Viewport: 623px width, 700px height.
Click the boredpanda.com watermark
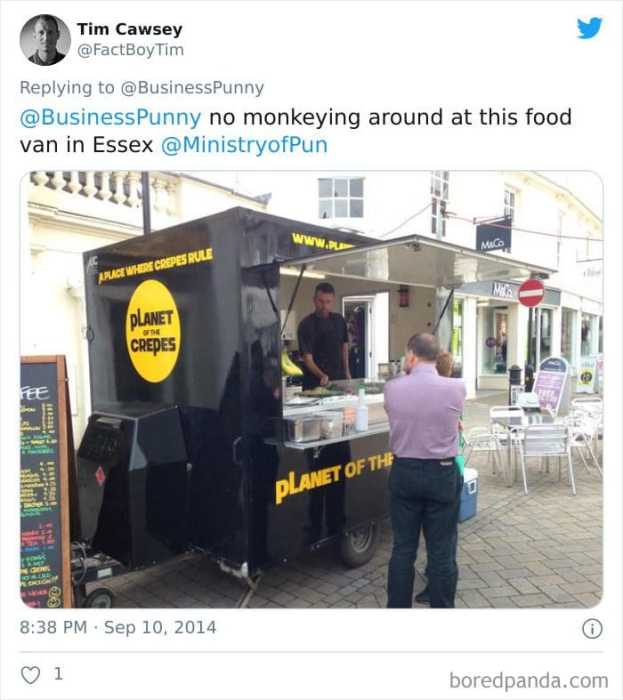528,681
